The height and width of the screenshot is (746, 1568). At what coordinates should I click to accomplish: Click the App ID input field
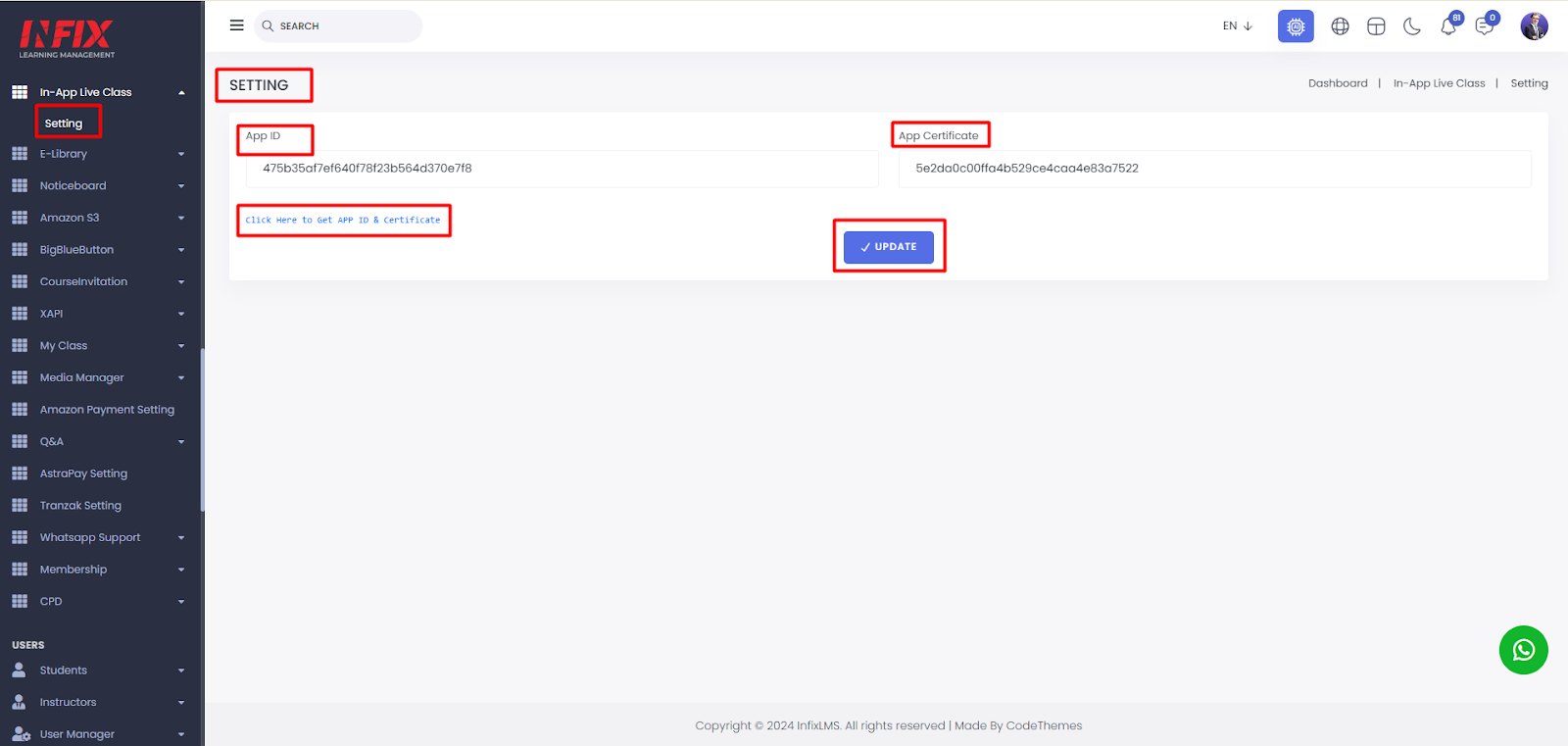(562, 169)
